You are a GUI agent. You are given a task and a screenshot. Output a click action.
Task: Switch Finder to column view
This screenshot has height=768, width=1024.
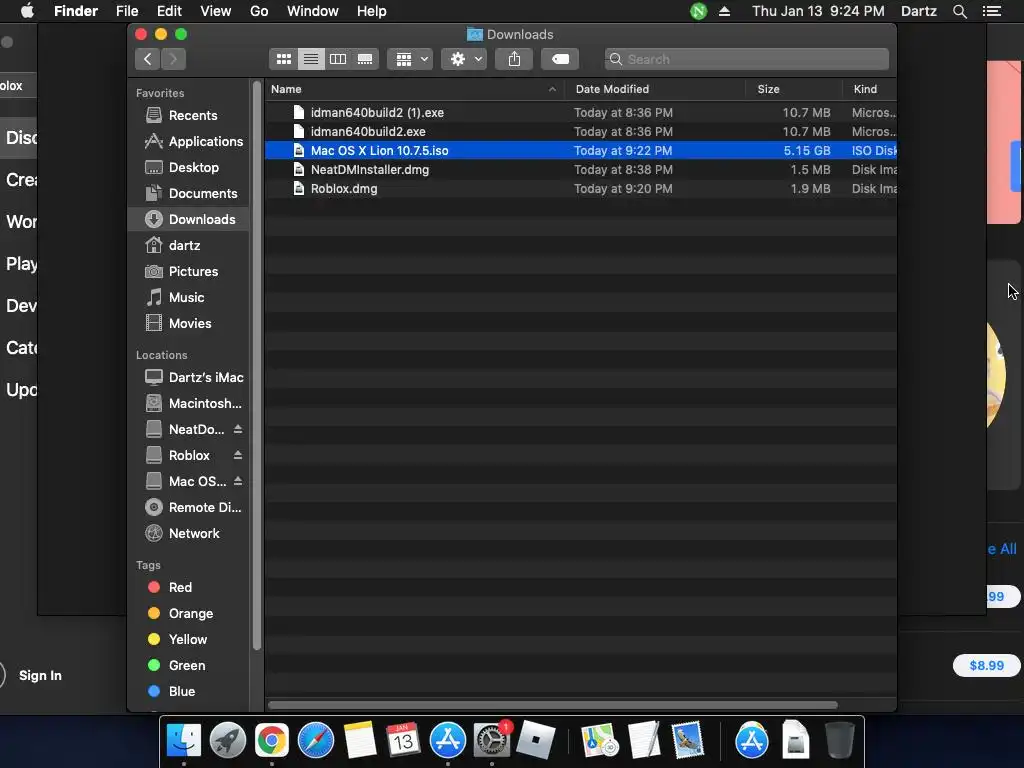click(x=338, y=59)
